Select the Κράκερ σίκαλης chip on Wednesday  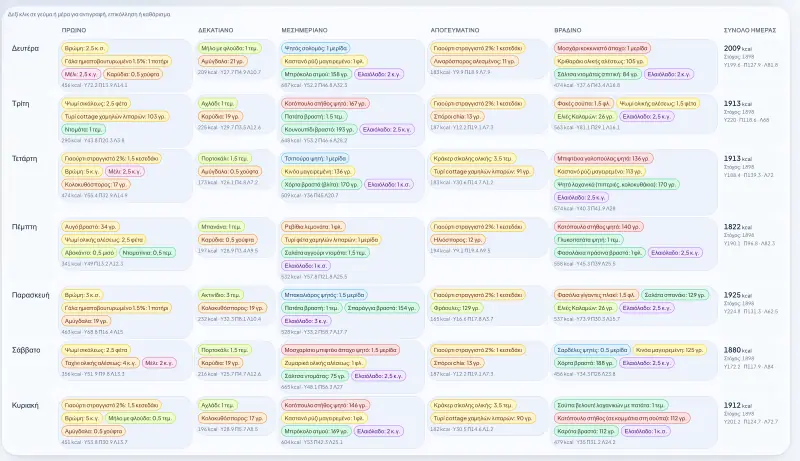click(472, 159)
